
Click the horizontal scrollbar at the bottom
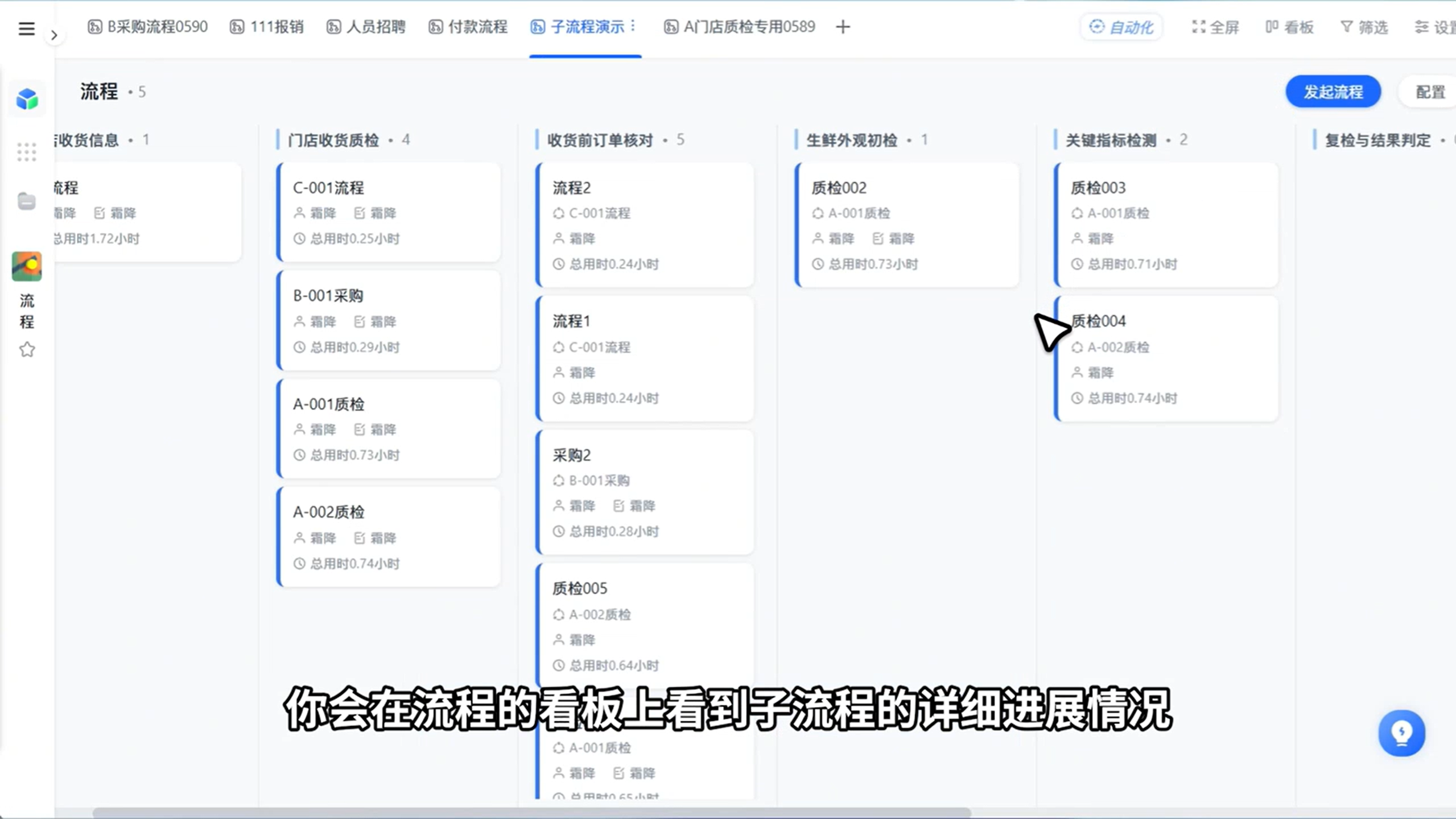click(531, 812)
